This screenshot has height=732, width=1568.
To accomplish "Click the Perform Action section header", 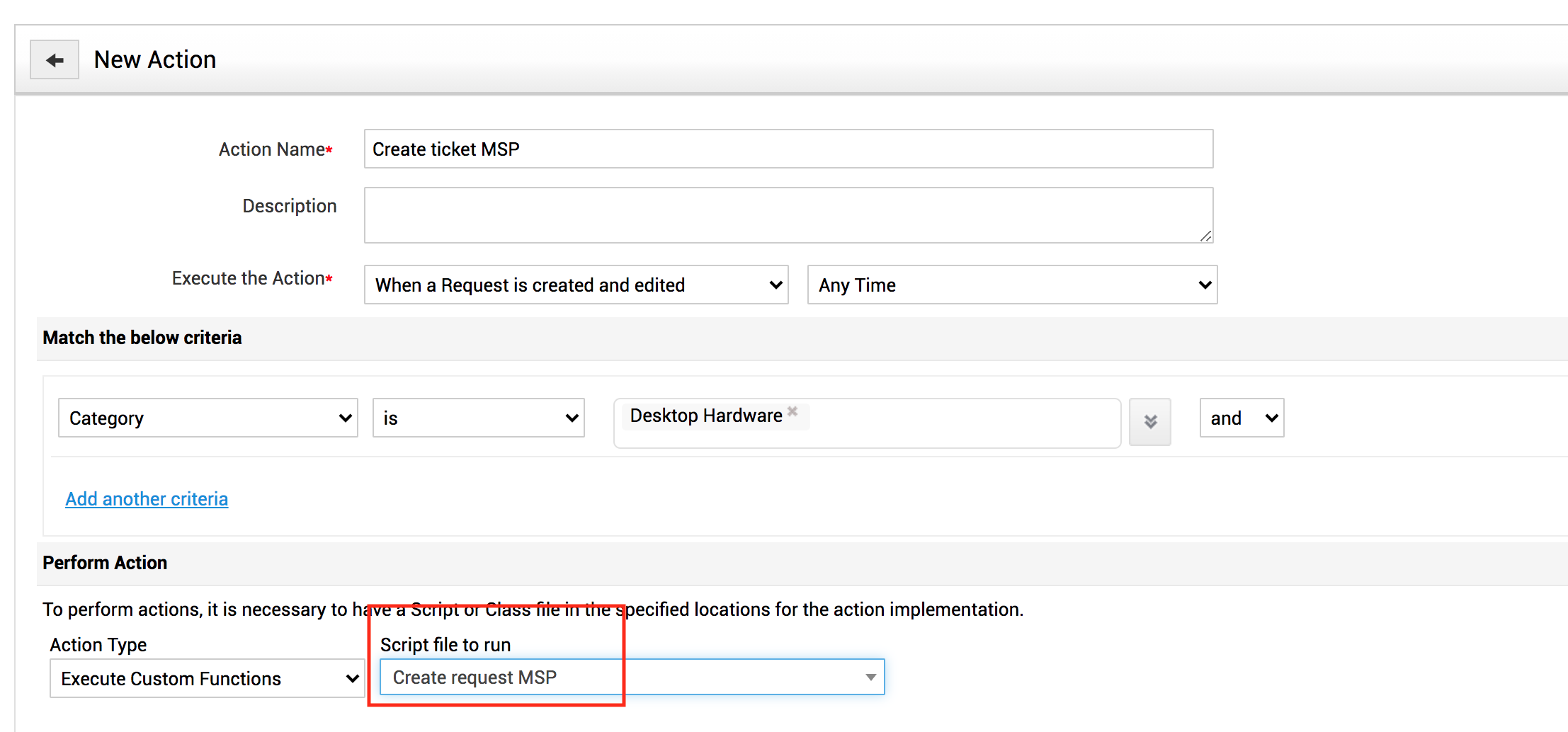I will pyautogui.click(x=105, y=563).
